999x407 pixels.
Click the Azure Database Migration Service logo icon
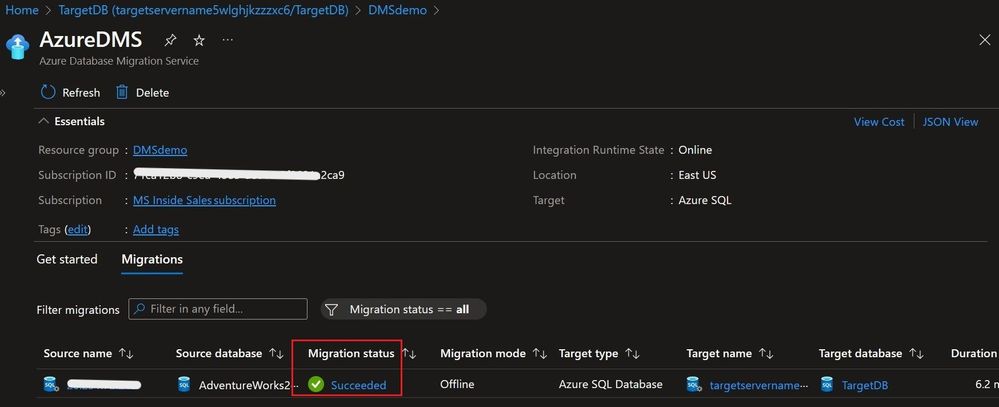click(17, 46)
